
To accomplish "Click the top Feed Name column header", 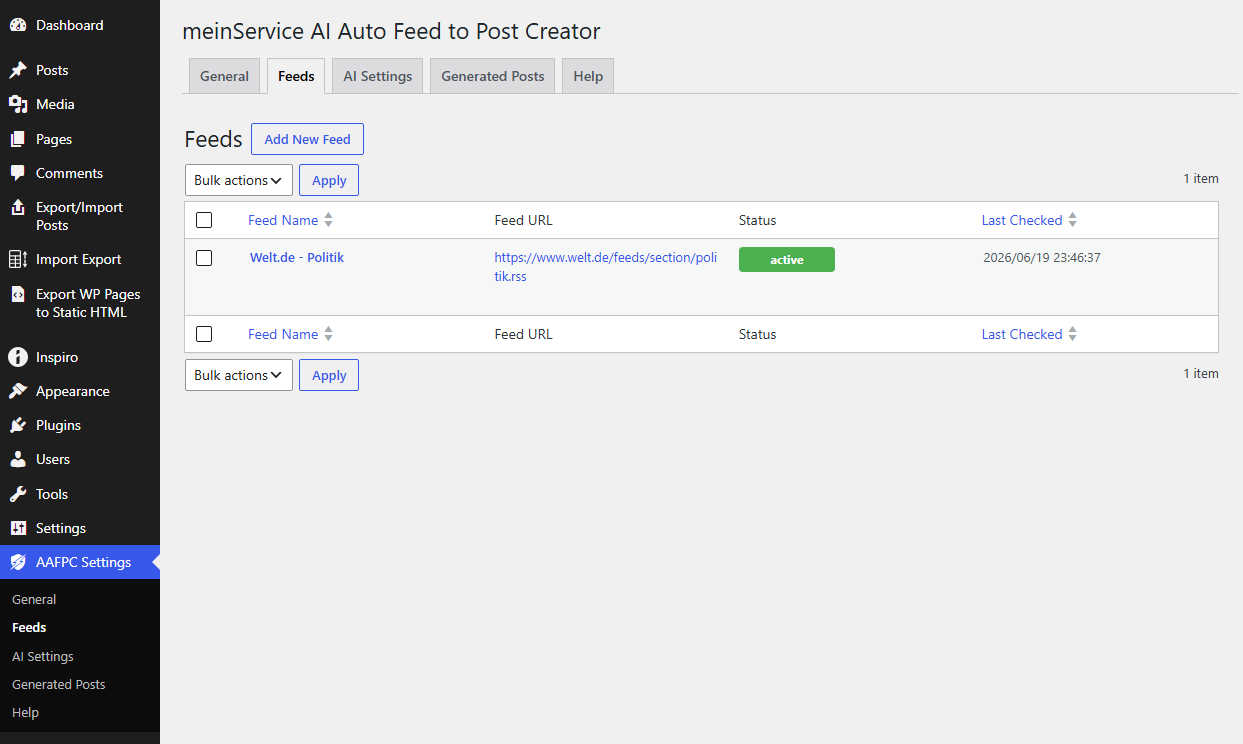I will pyautogui.click(x=283, y=220).
